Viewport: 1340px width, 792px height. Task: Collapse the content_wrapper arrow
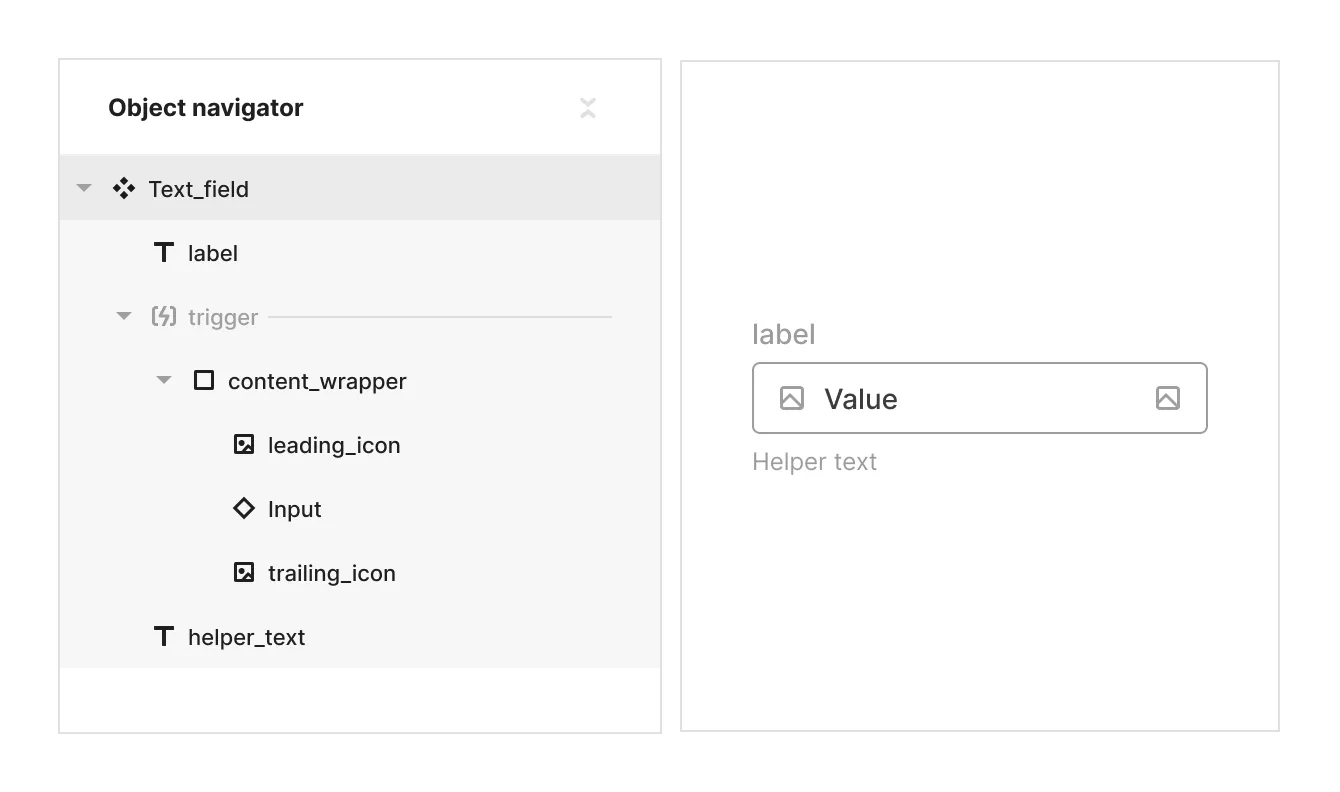[164, 380]
